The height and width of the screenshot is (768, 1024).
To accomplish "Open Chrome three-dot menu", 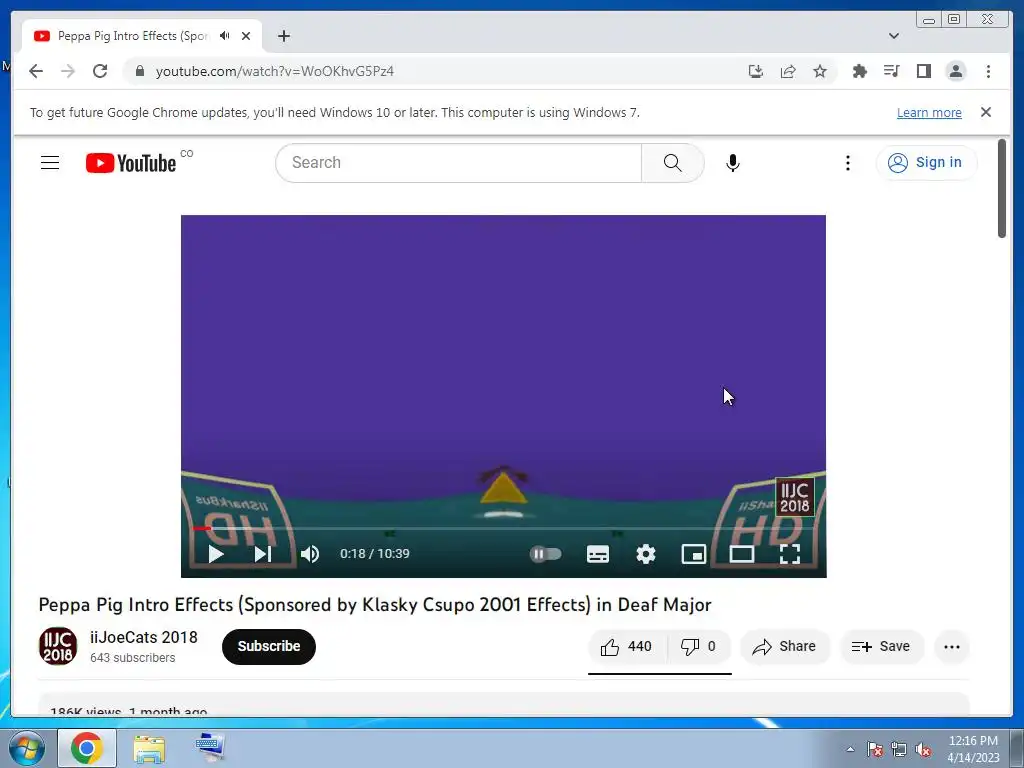I will pos(988,71).
